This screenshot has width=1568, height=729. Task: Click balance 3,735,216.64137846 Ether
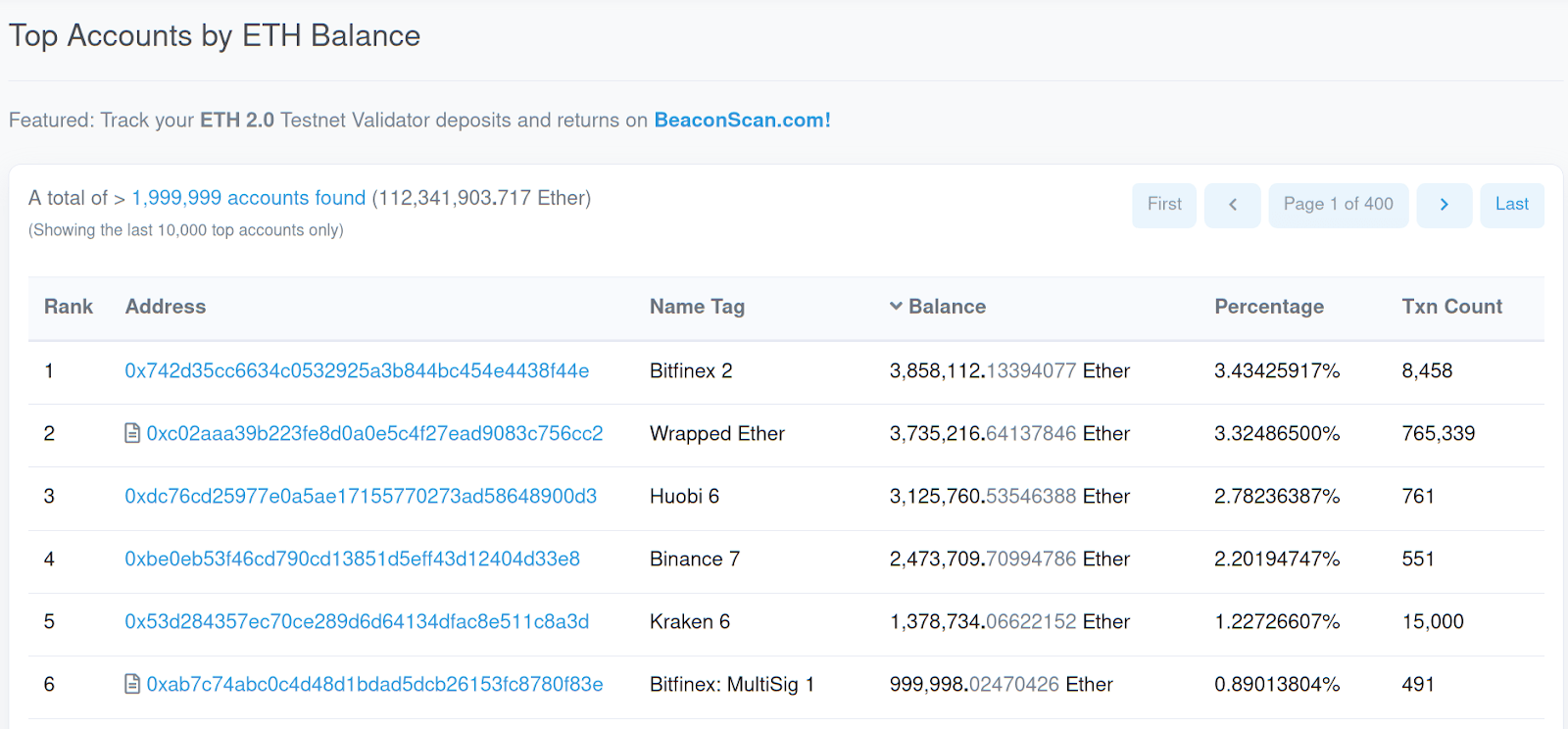click(x=1009, y=433)
